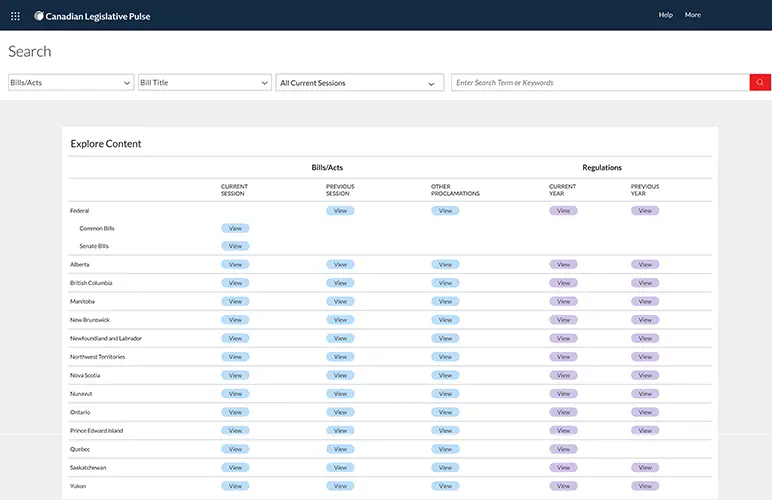Viewport: 772px width, 500px height.
Task: View Federal other proclamations
Action: tap(445, 211)
